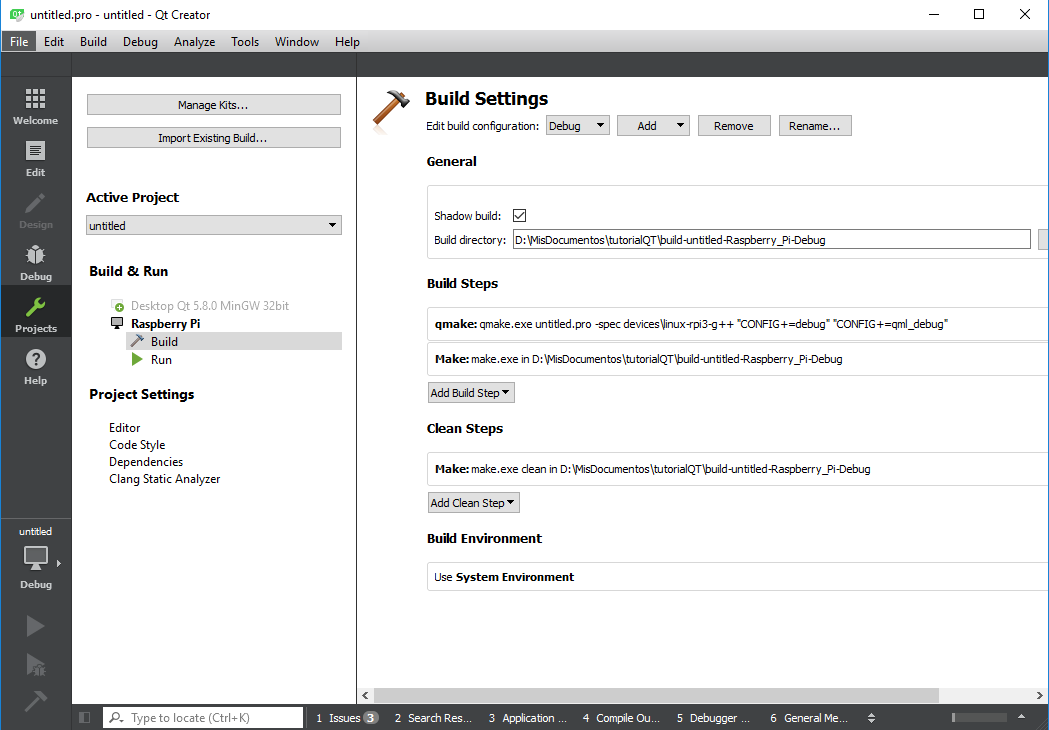Open the Issues output pane
This screenshot has height=730, width=1049.
347,717
